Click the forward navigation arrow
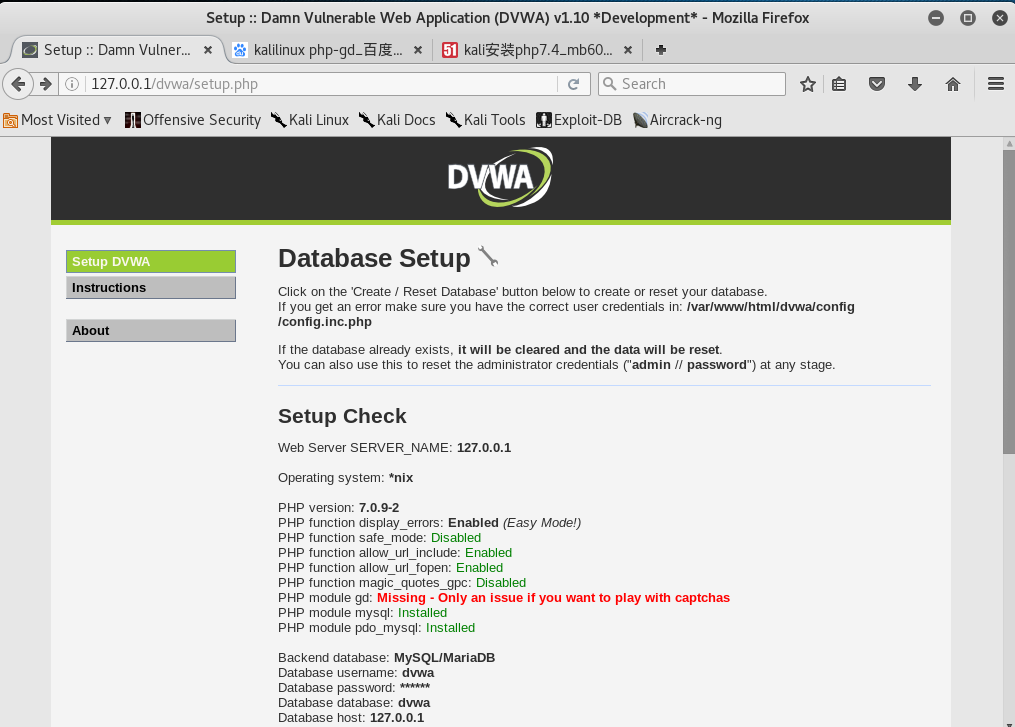The height and width of the screenshot is (727, 1015). click(x=46, y=84)
